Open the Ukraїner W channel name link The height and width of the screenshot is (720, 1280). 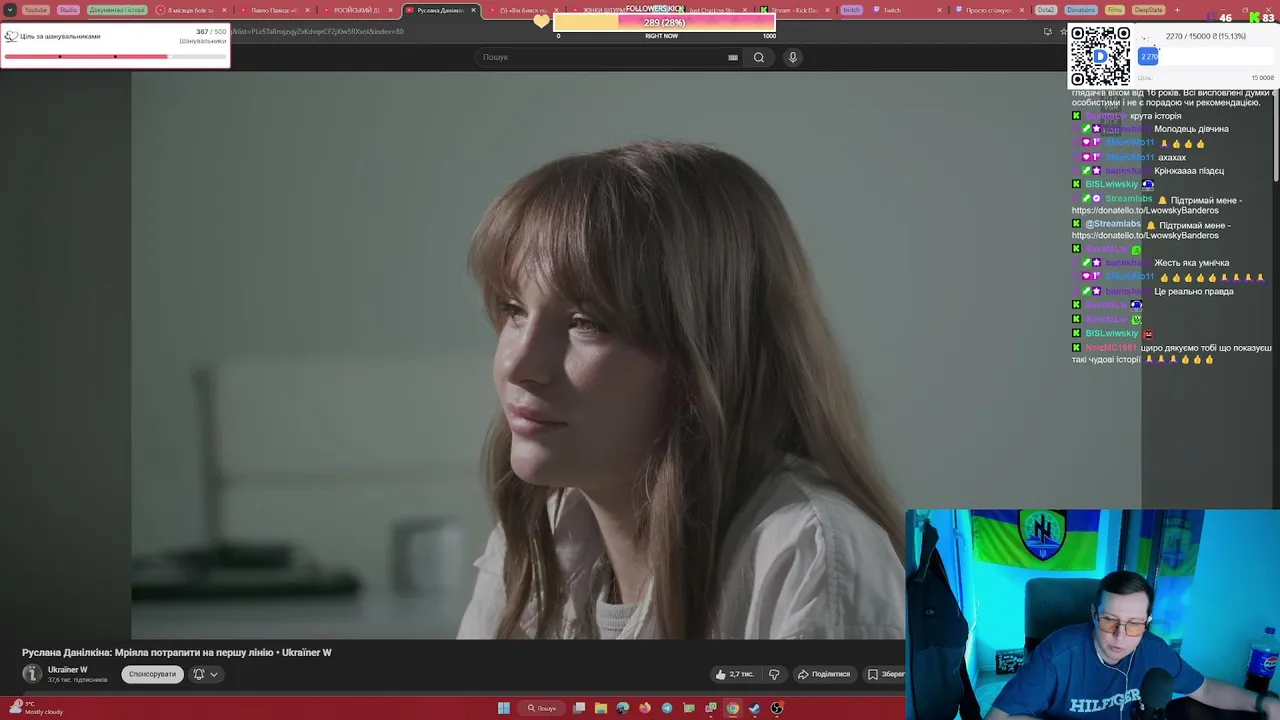67,670
